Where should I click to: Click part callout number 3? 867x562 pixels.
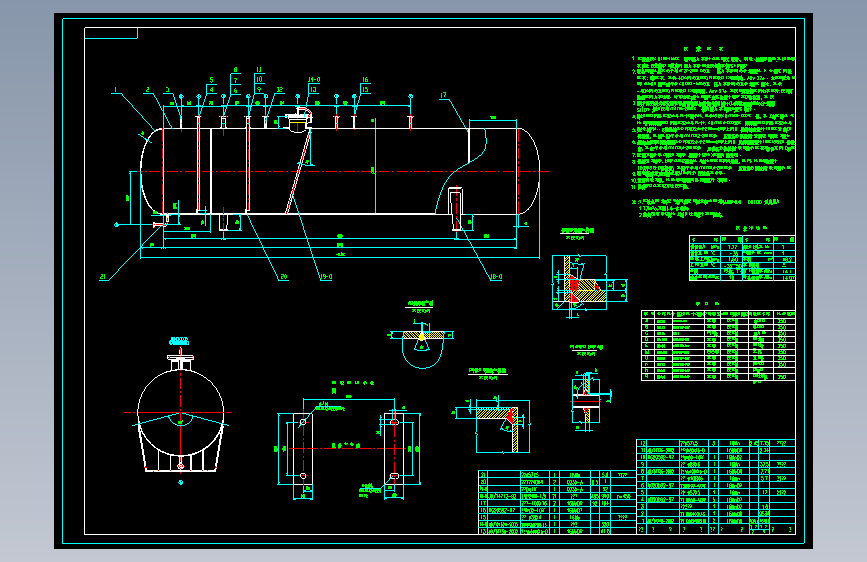(x=168, y=90)
